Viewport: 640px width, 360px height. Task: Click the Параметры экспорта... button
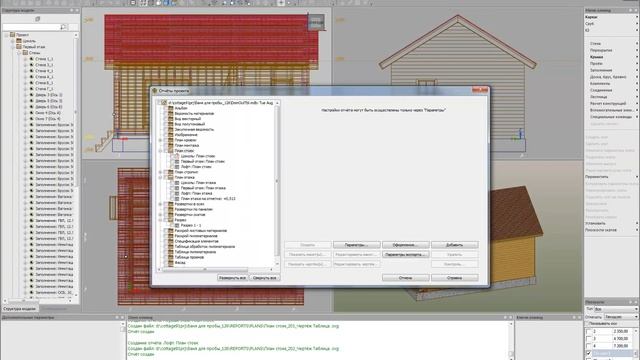point(405,254)
